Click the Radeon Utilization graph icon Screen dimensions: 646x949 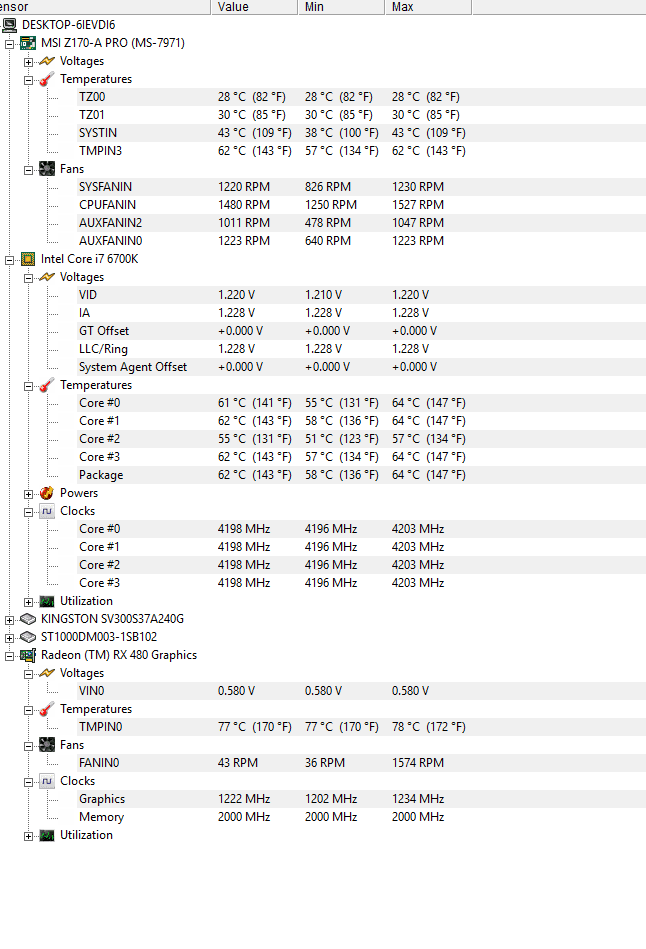click(x=47, y=836)
